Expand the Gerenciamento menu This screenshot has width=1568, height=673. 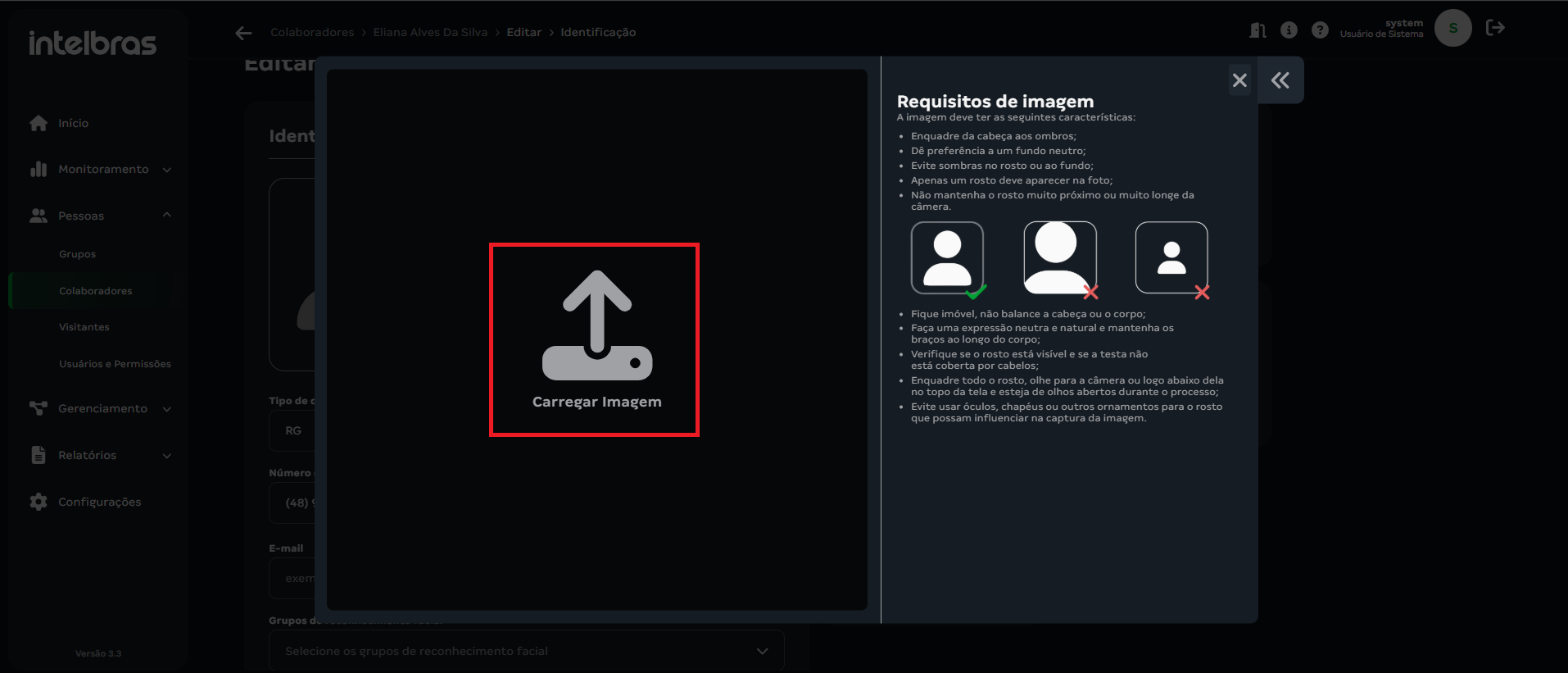click(103, 408)
